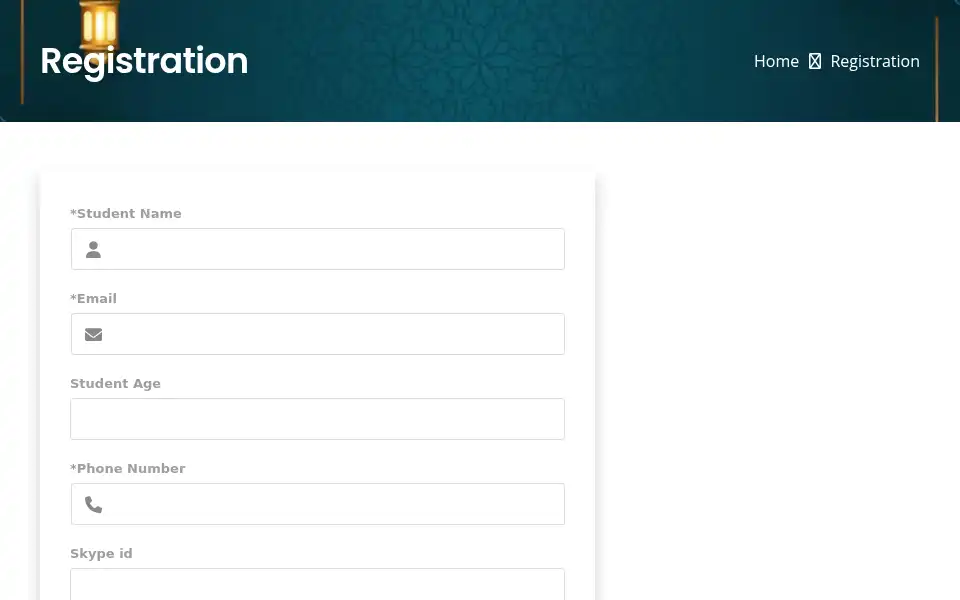Viewport: 960px width, 600px height.
Task: Click the envelope icon in Email field
Action: point(93,334)
